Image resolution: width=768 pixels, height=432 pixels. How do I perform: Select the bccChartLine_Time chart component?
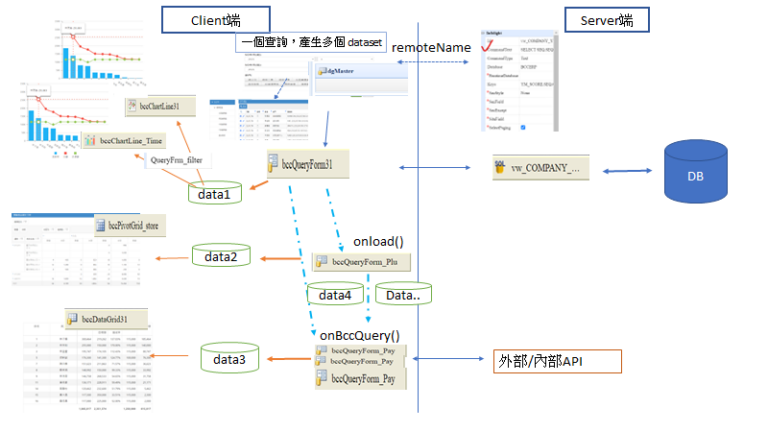pos(122,142)
